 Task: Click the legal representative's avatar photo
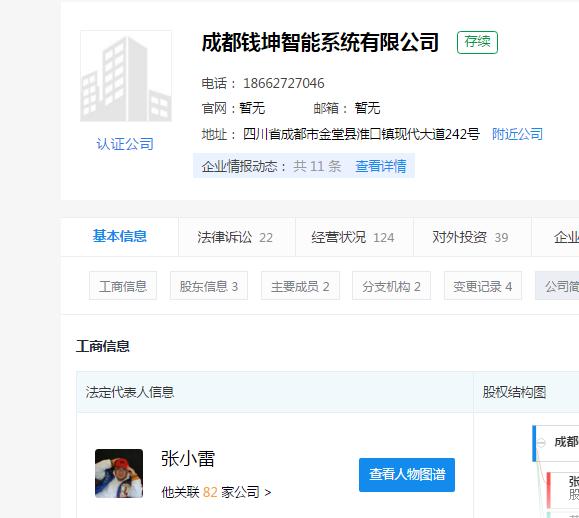tap(119, 473)
